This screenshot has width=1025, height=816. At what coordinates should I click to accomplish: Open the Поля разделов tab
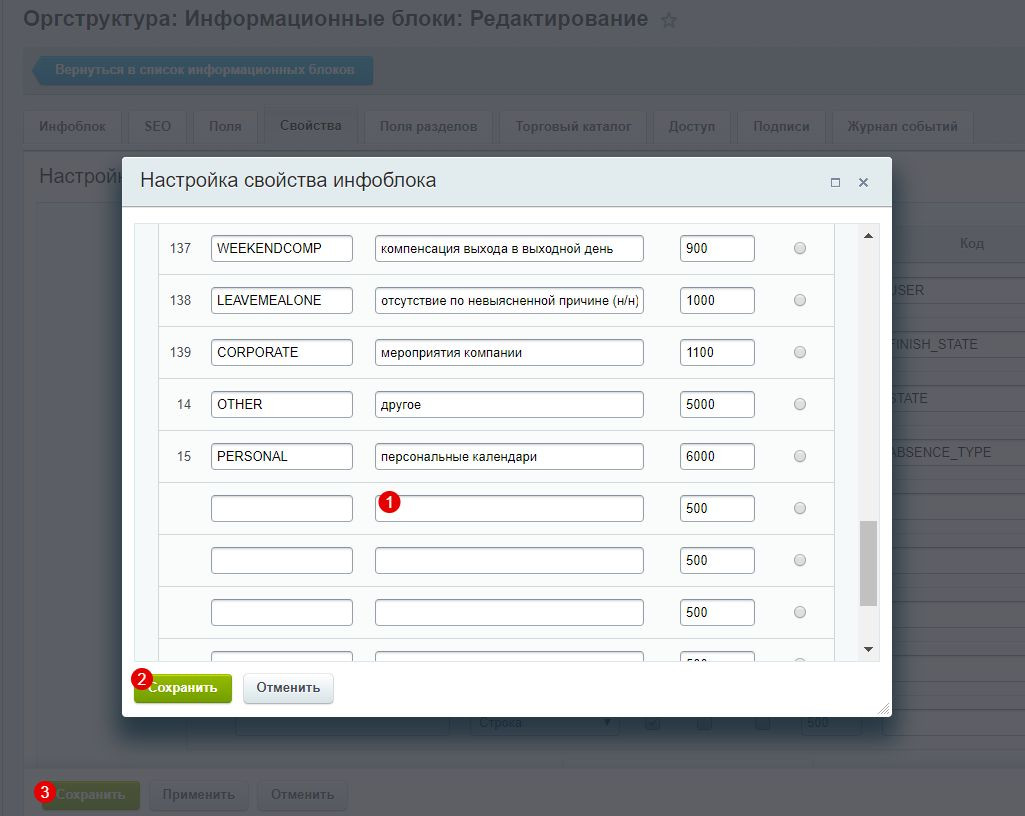click(x=428, y=126)
